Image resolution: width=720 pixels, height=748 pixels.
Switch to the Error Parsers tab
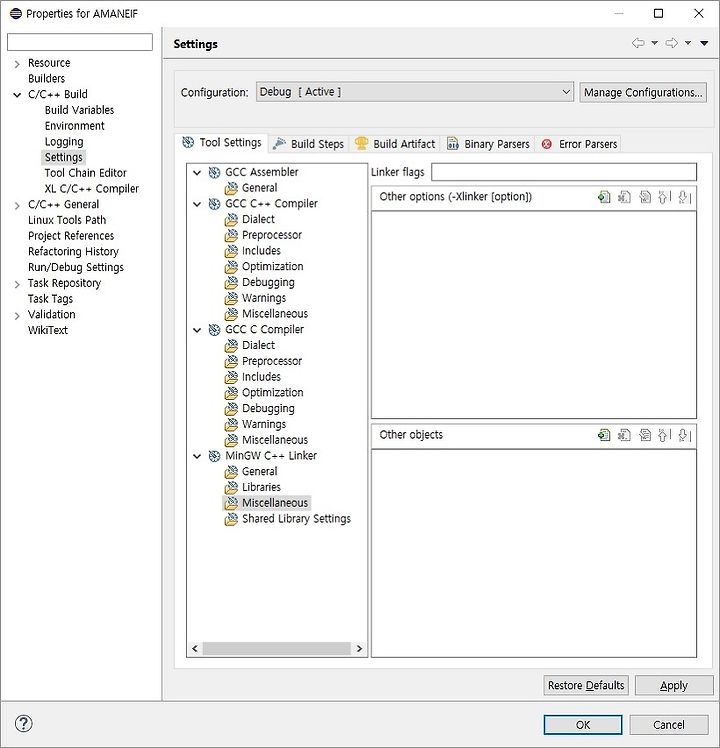579,144
